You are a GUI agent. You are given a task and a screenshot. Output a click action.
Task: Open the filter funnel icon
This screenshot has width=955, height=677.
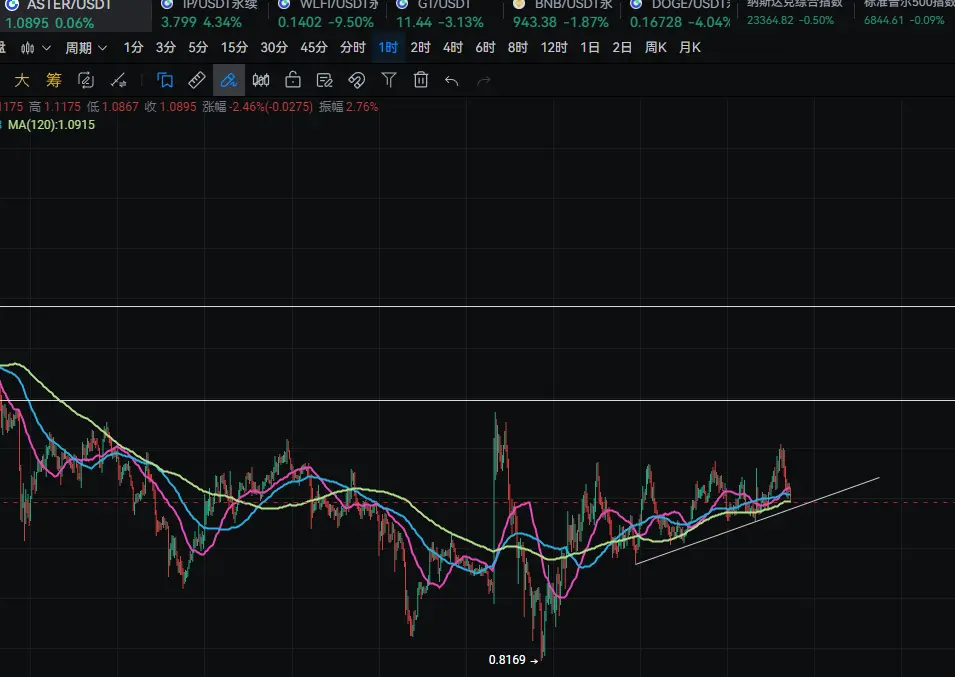(389, 80)
